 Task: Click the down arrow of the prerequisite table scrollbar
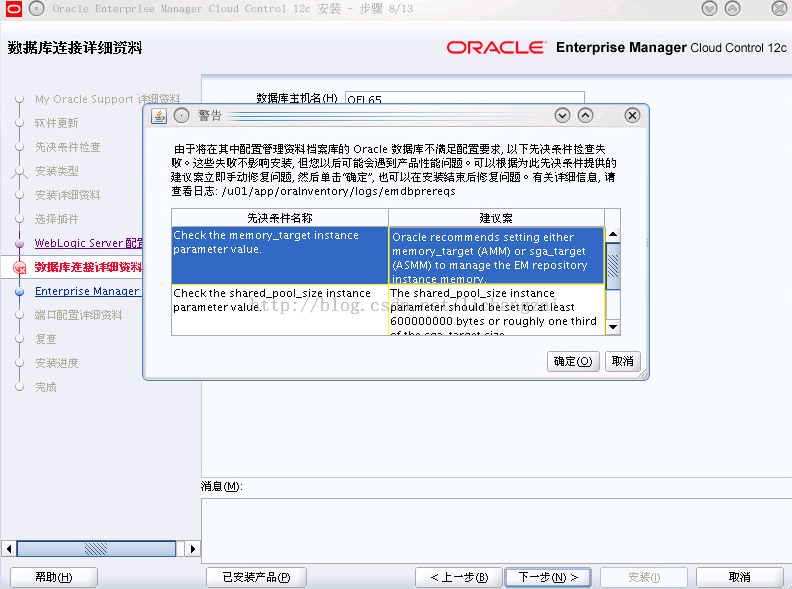613,327
